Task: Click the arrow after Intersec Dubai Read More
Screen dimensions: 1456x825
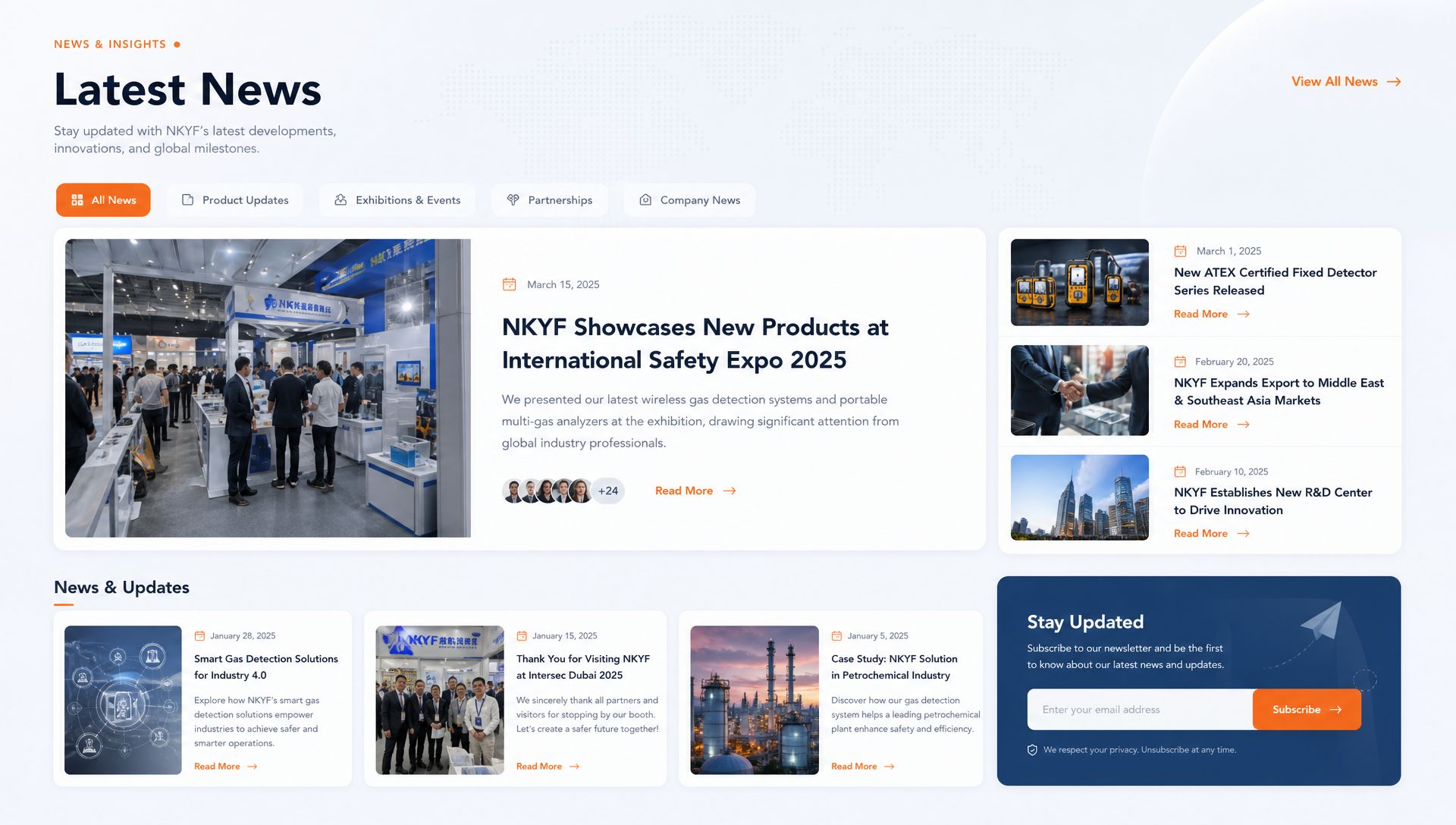Action: point(575,767)
